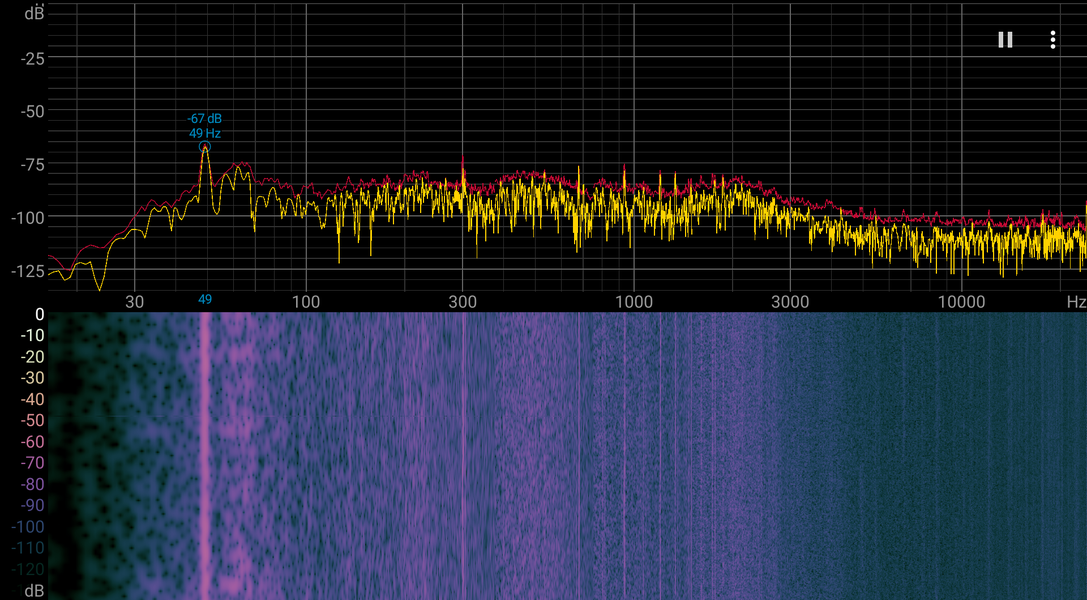Screen dimensions: 1087x600
Task: Click the '49 Hz' peak frequency label above the marker
Action: point(205,133)
